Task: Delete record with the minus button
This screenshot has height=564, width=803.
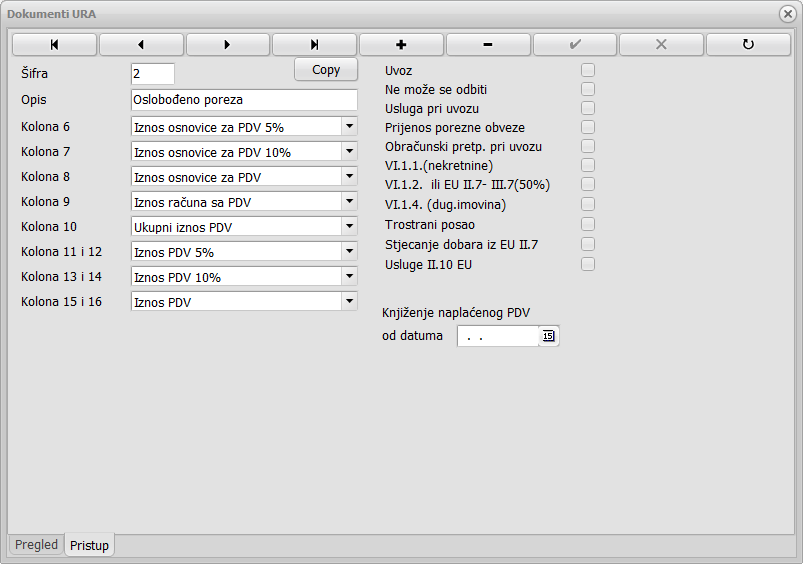Action: click(488, 45)
